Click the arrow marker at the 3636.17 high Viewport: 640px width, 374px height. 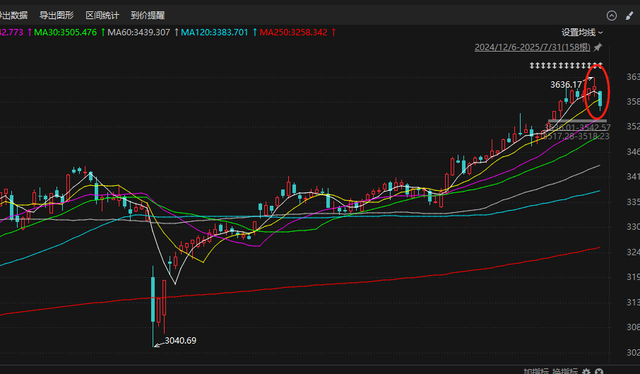point(591,79)
